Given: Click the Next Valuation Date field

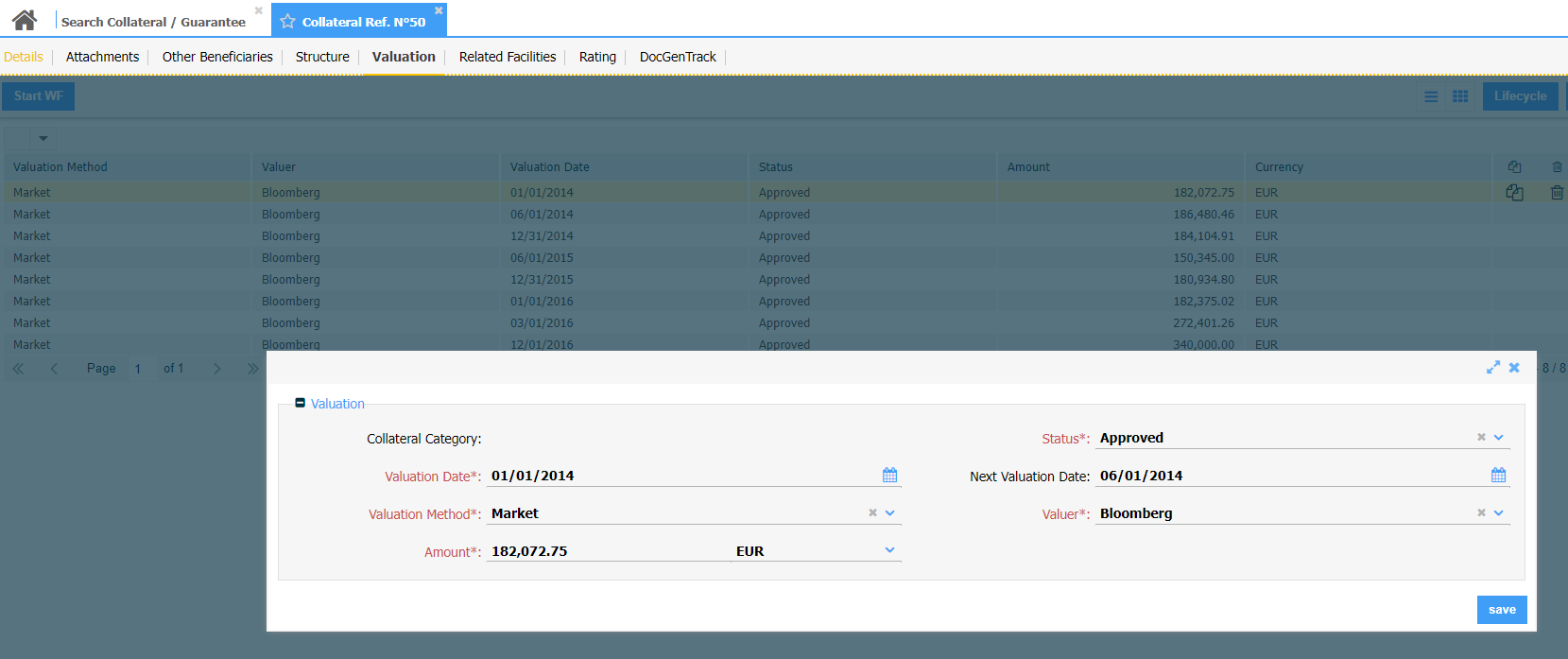Looking at the screenshot, I should [1292, 476].
